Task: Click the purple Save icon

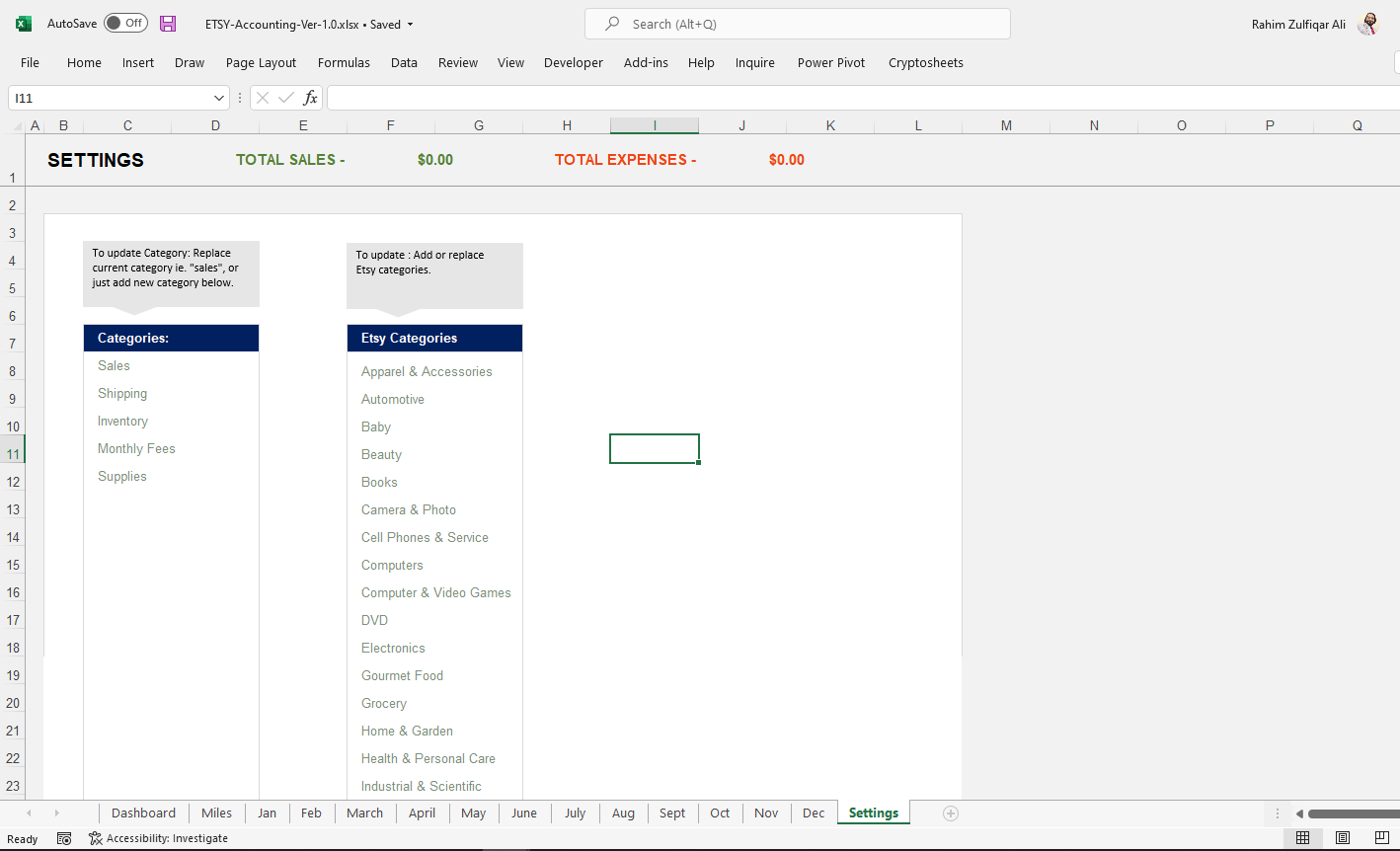Action: point(168,24)
